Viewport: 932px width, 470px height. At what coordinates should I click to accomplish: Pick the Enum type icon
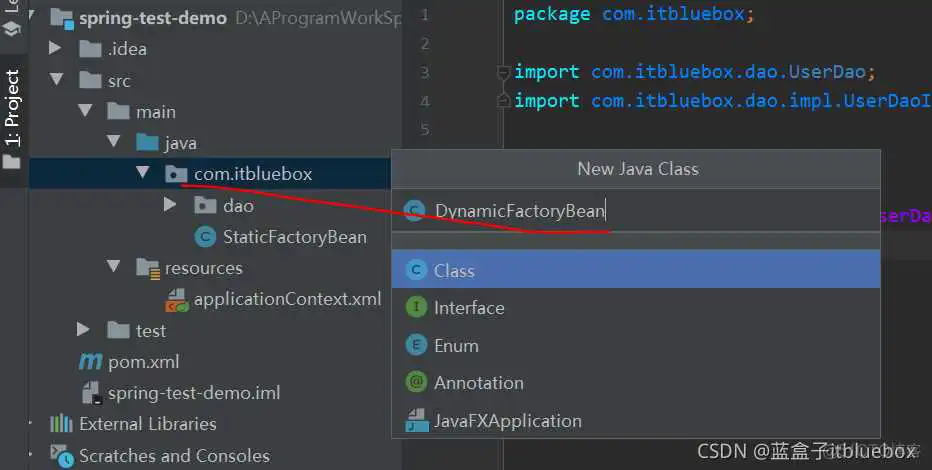click(x=416, y=346)
